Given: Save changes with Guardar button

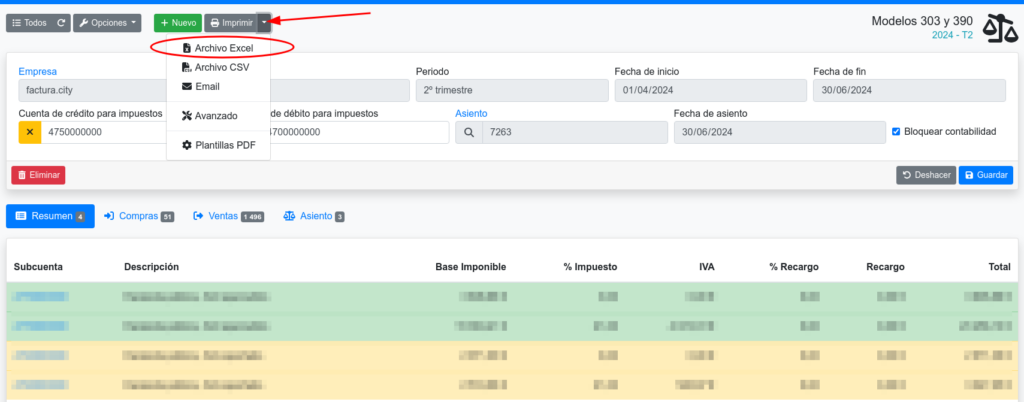Looking at the screenshot, I should point(986,175).
